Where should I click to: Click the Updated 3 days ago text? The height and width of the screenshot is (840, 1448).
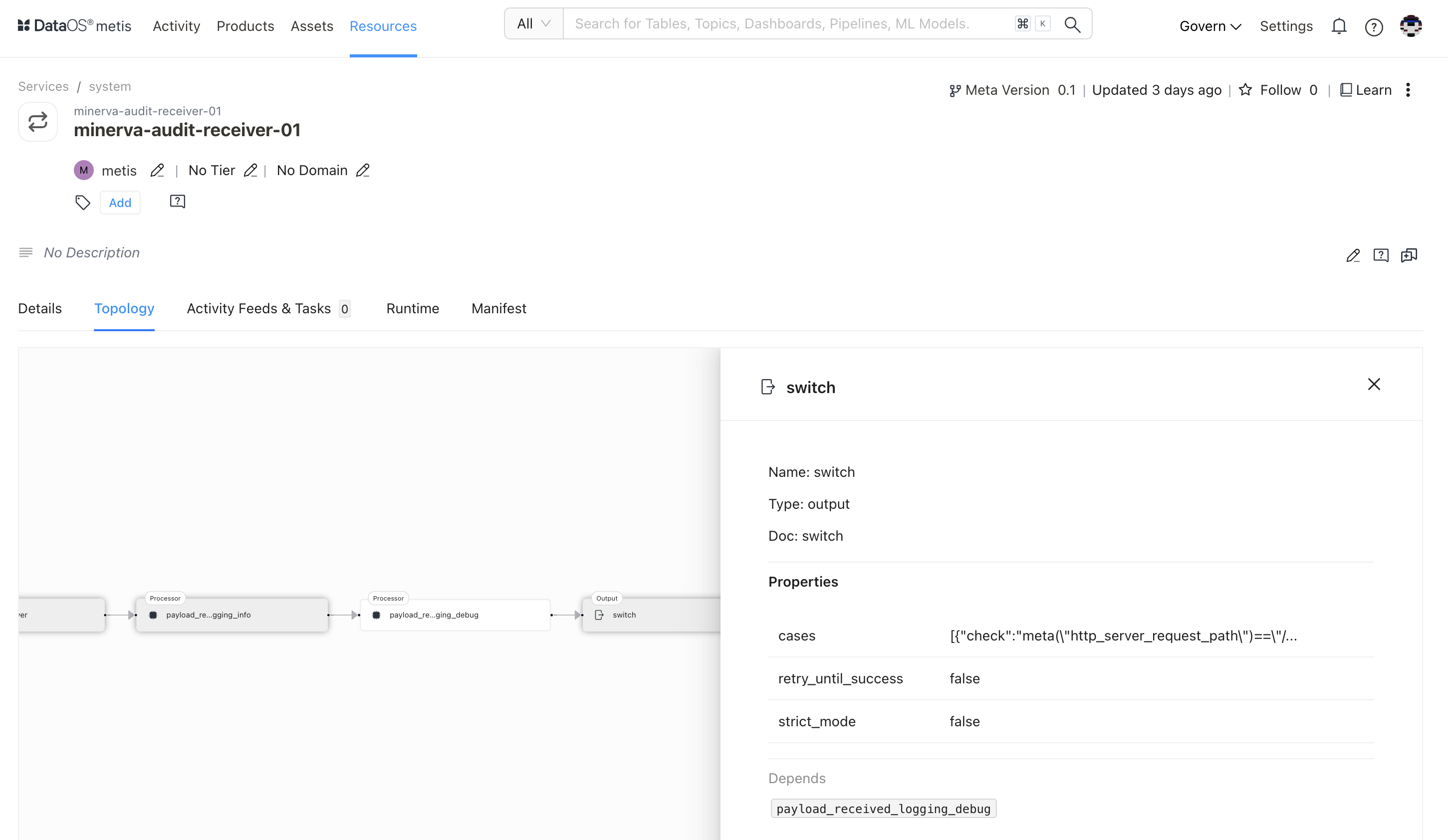pos(1156,90)
